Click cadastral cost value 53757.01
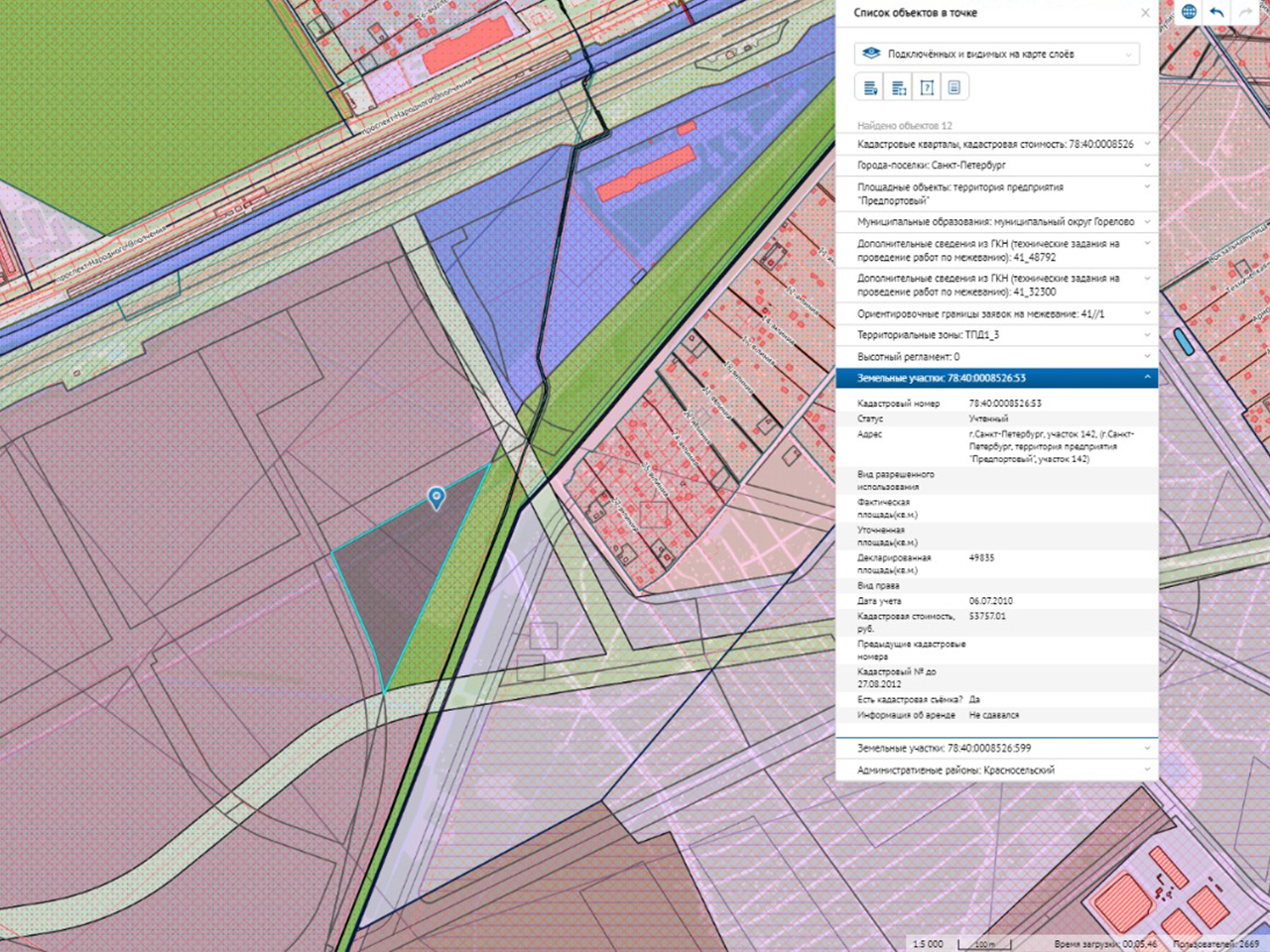The height and width of the screenshot is (952, 1270). pos(987,616)
